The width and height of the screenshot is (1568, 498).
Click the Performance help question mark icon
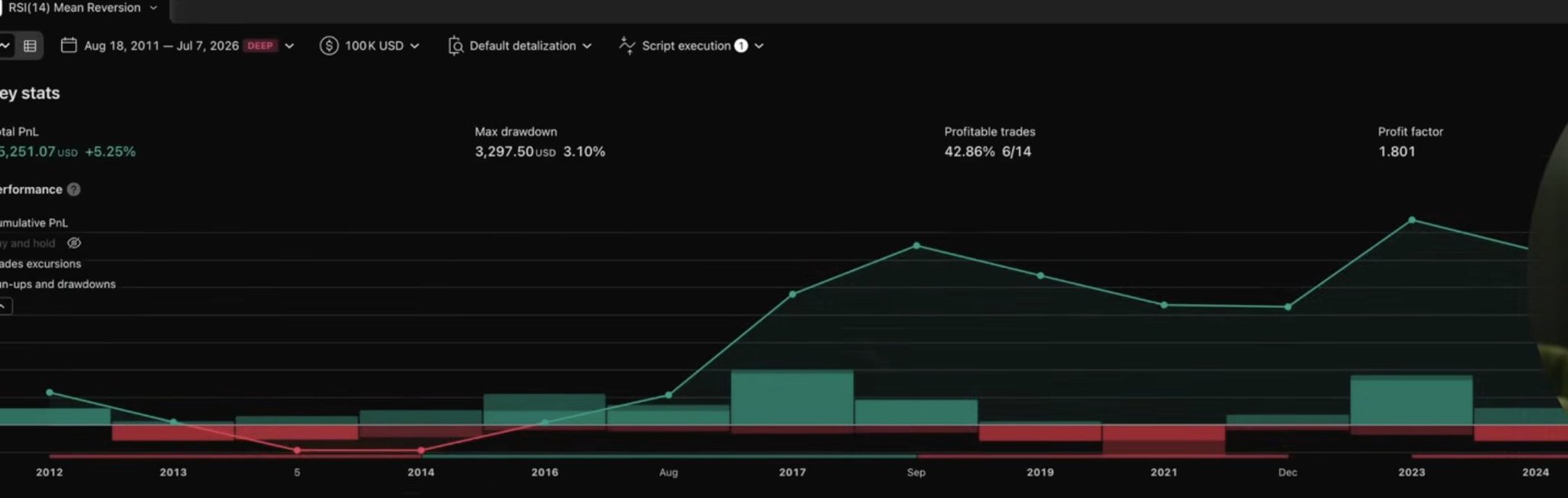coord(73,189)
